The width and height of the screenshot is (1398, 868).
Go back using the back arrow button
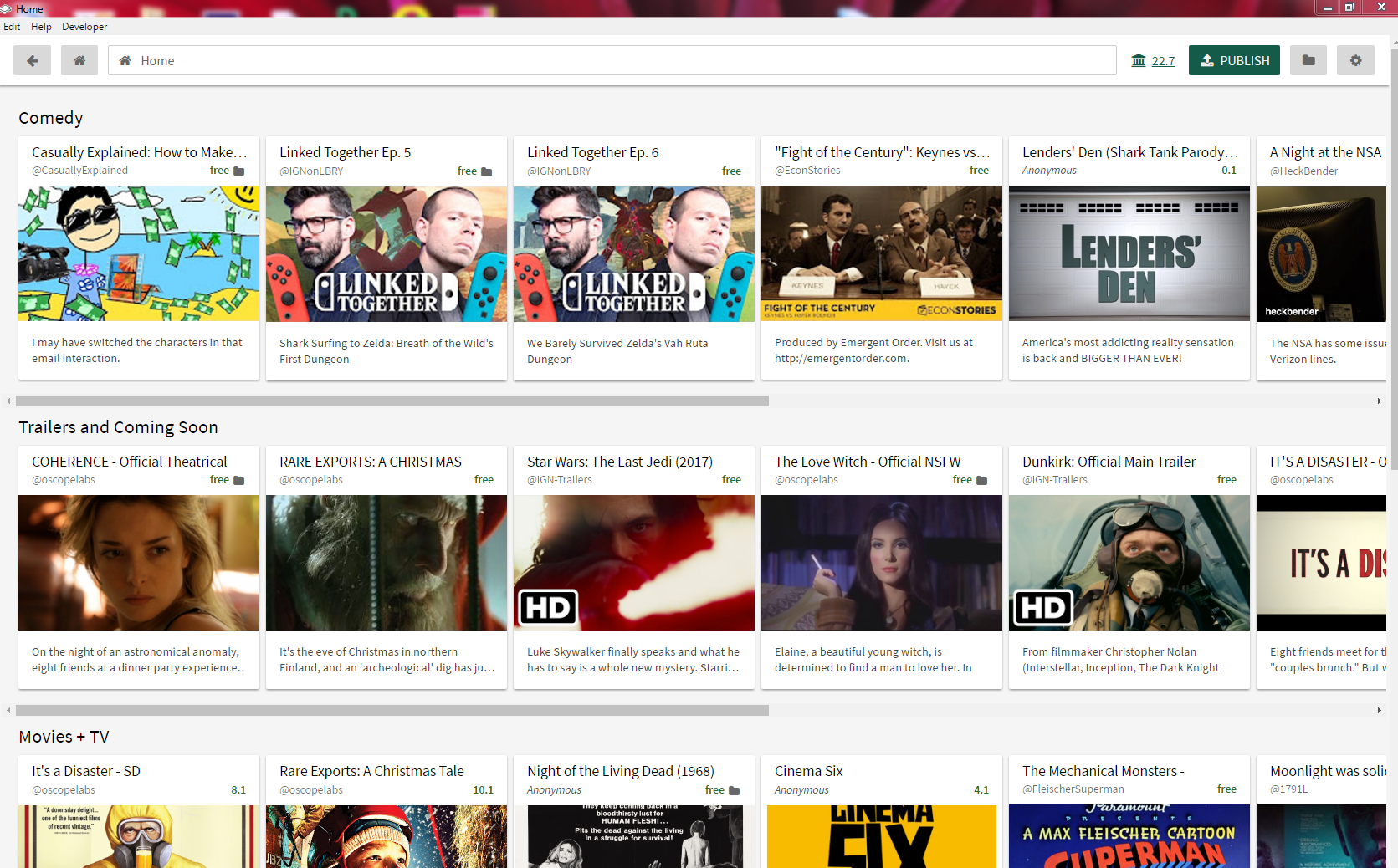pos(32,60)
